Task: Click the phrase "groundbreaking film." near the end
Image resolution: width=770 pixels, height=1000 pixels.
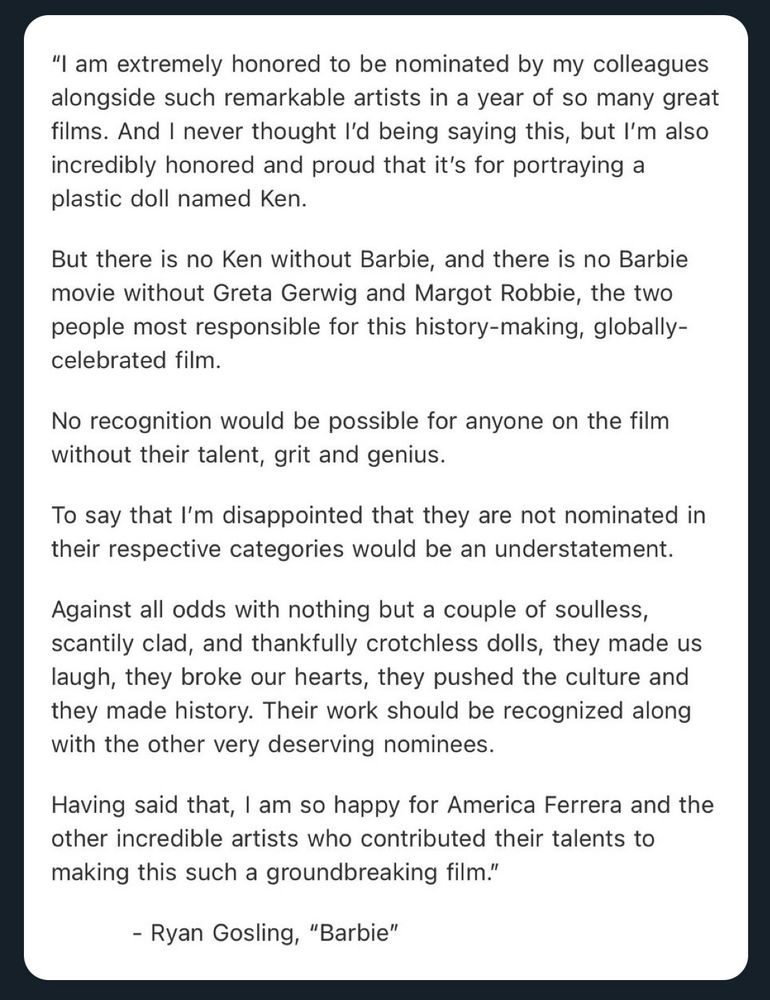Action: click(x=380, y=872)
